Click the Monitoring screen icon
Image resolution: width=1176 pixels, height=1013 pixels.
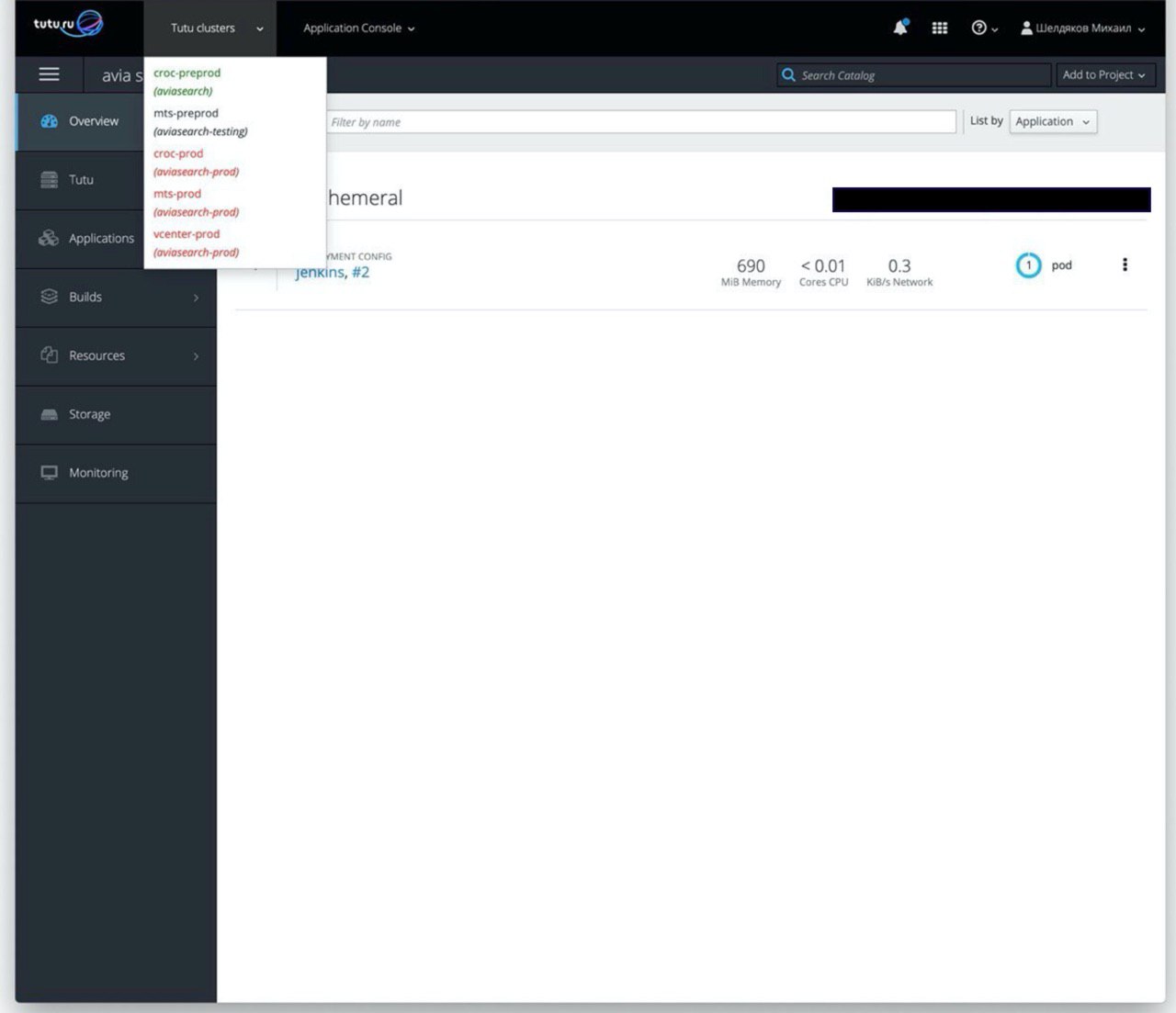50,473
